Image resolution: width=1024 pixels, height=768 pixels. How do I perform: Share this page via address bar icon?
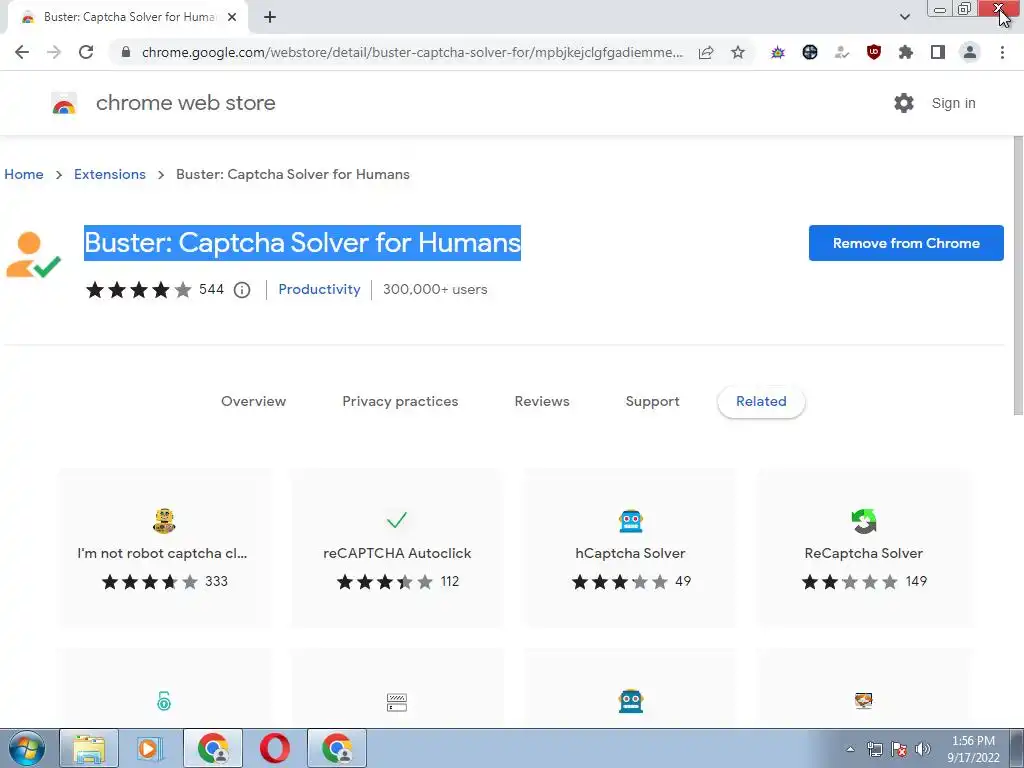tap(706, 52)
